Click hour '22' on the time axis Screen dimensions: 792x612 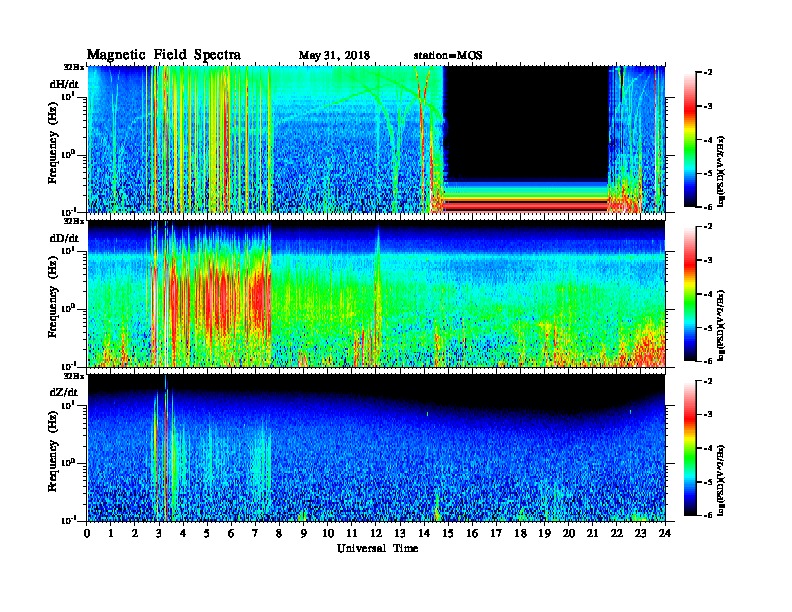pos(617,533)
